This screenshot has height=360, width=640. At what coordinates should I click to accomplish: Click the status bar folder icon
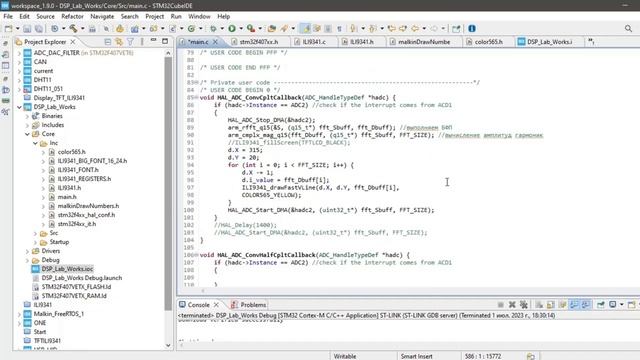[x=530, y=356]
